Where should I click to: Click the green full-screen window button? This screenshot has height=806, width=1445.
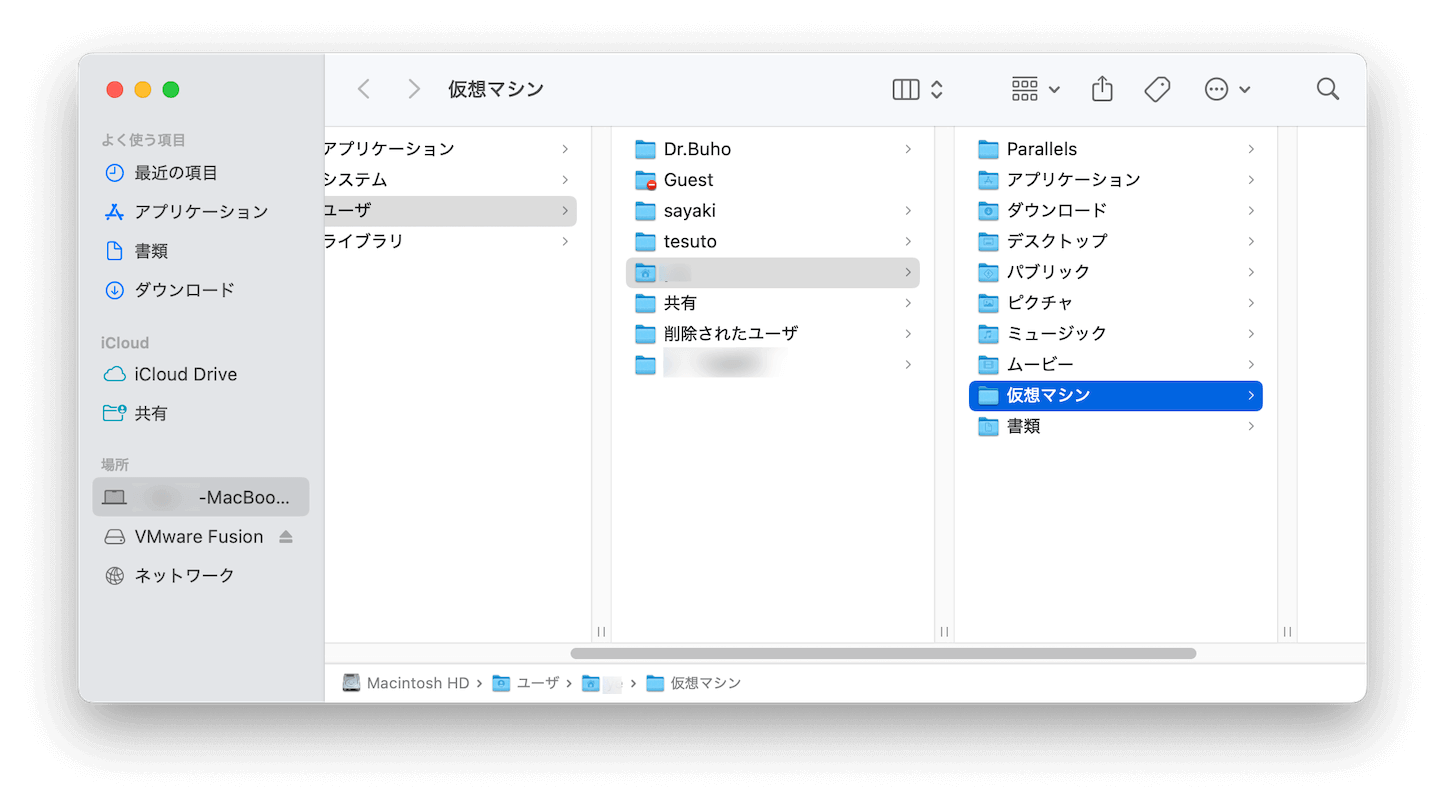click(x=171, y=89)
